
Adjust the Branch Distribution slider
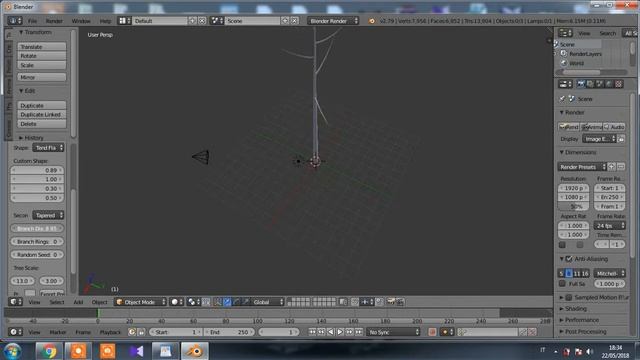pyautogui.click(x=37, y=229)
